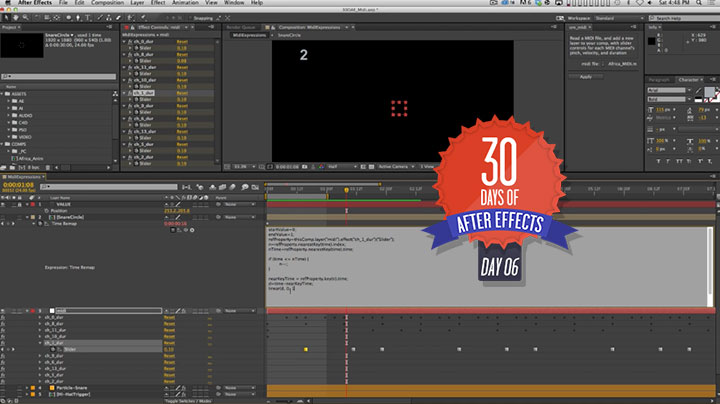Toggle visibility of midi layer 3
This screenshot has width=720, height=404.
pyautogui.click(x=3, y=311)
